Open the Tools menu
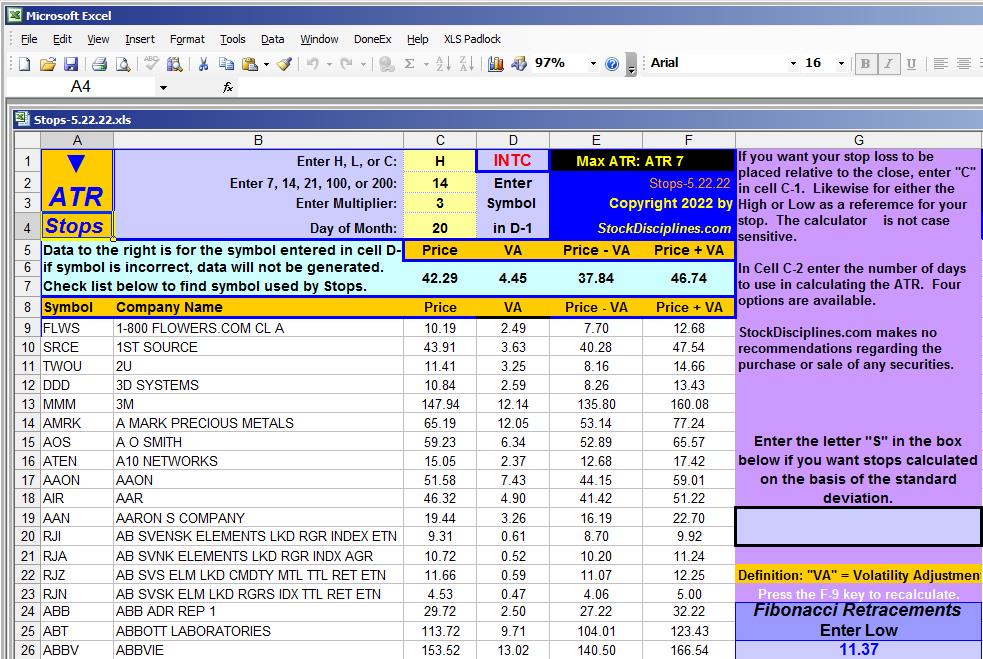983x659 pixels. pos(233,39)
